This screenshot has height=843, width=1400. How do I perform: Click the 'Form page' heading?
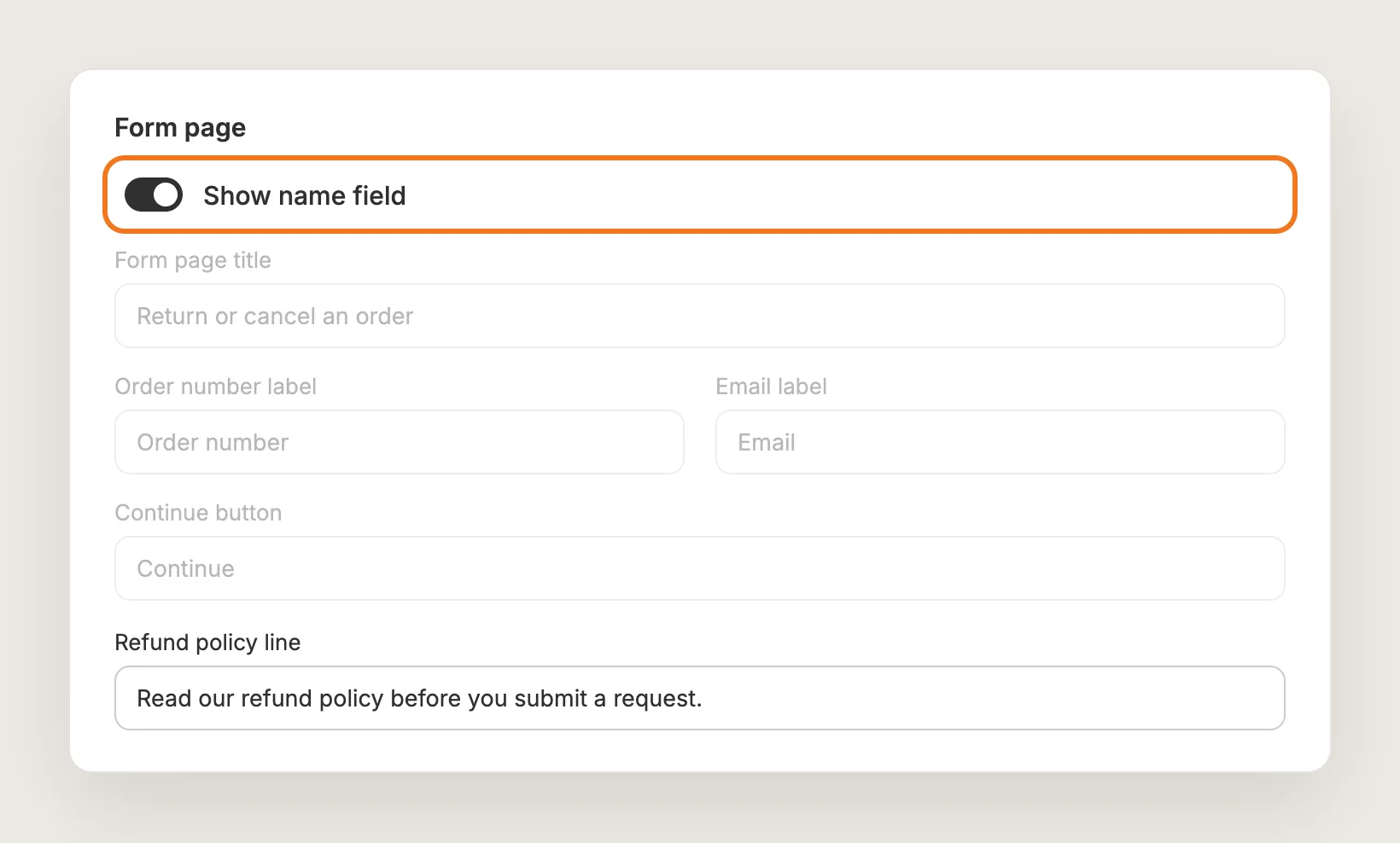point(180,128)
